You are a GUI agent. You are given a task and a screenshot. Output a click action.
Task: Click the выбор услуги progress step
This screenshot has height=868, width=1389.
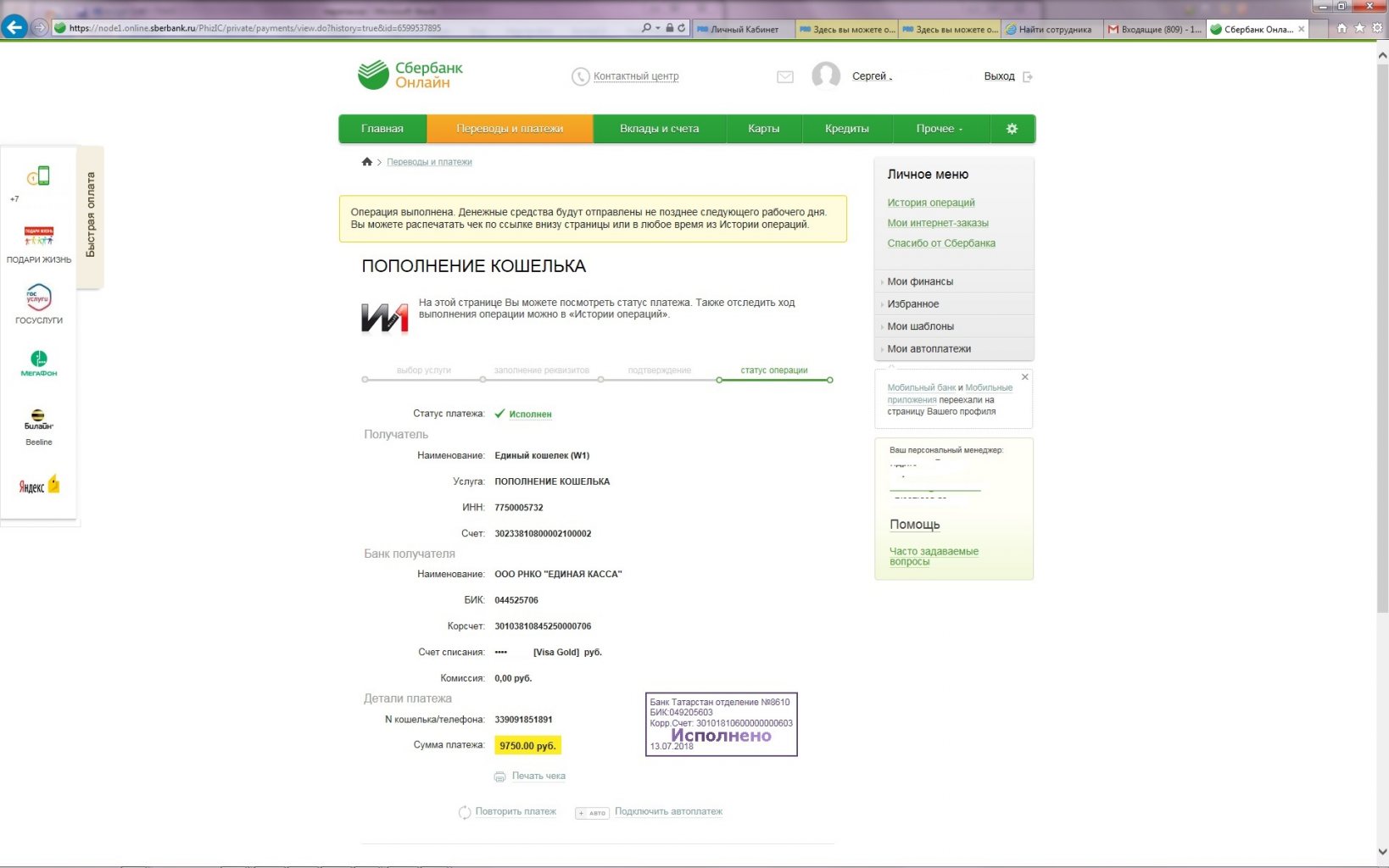(x=423, y=370)
